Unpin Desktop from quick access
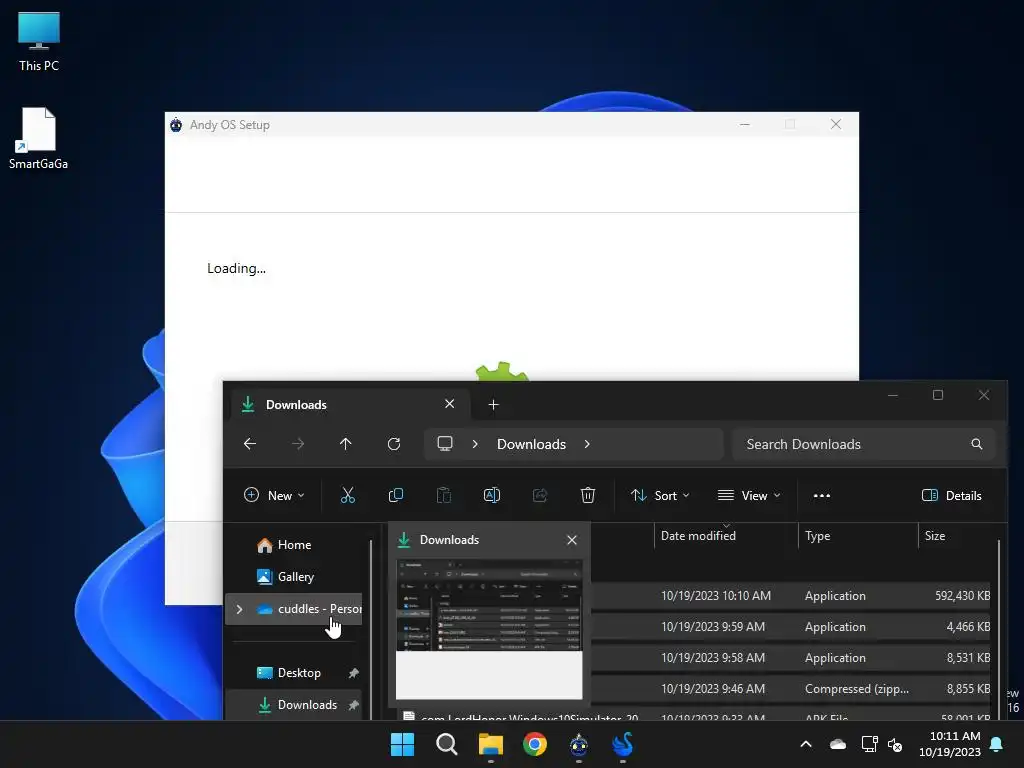This screenshot has height=768, width=1024. (353, 673)
